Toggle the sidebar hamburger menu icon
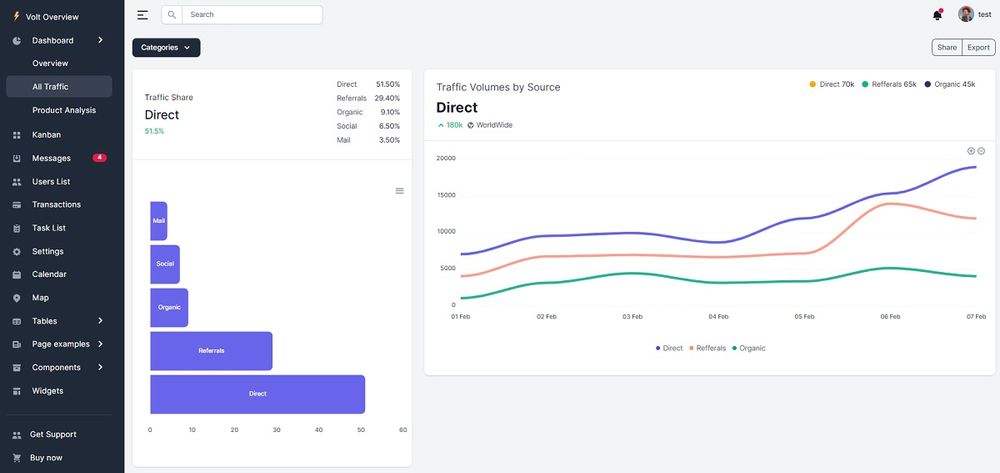Image resolution: width=1000 pixels, height=473 pixels. tap(143, 15)
